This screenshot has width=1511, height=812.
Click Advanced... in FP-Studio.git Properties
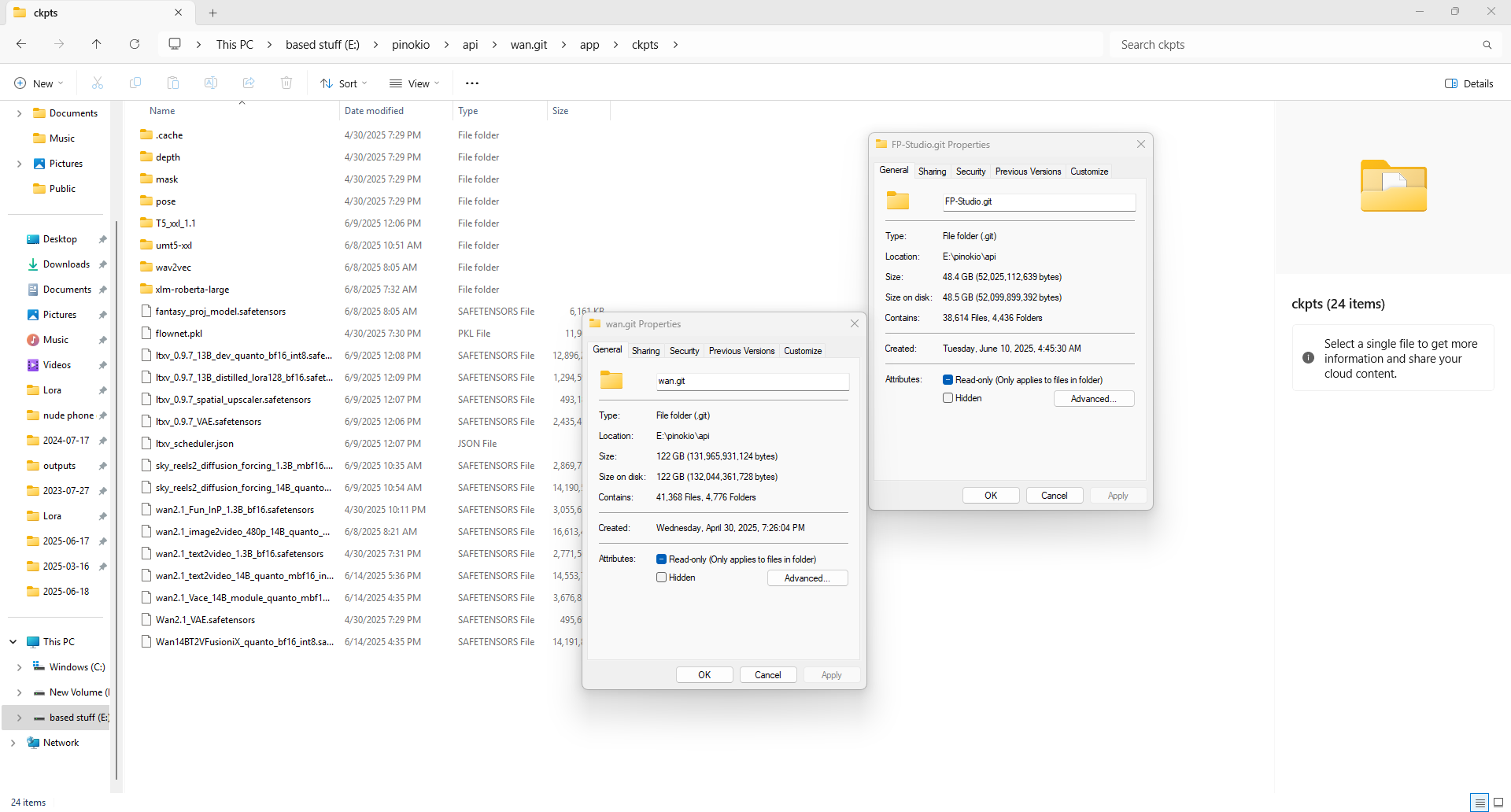click(1094, 399)
